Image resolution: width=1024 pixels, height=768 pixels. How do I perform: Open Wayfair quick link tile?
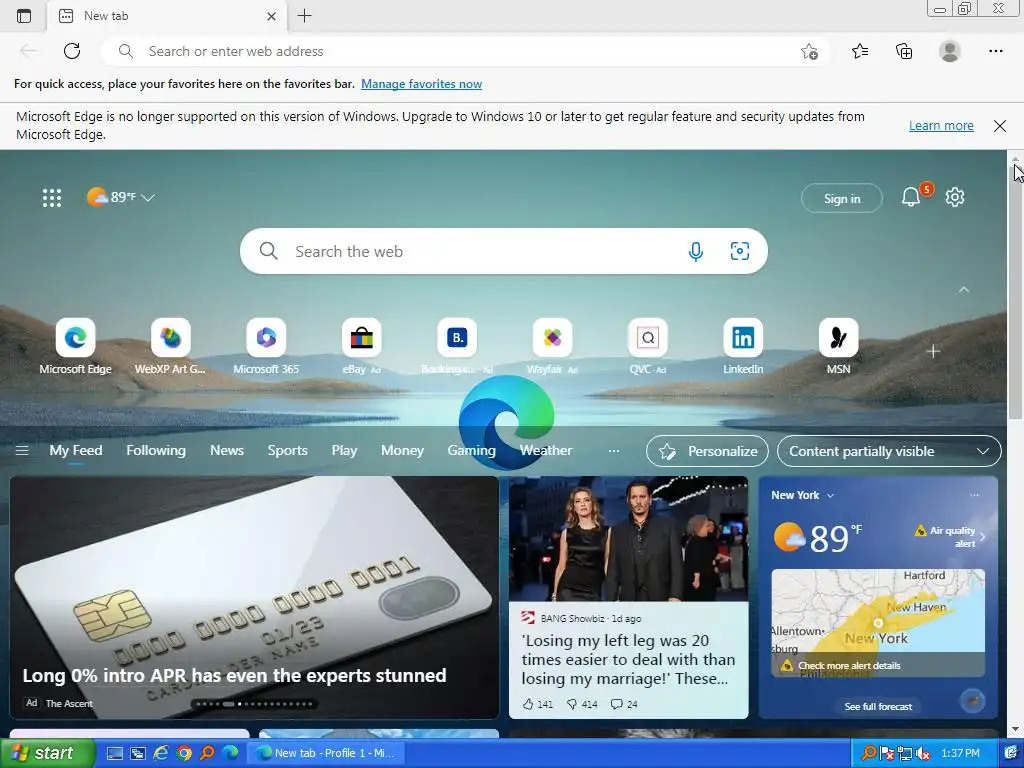[x=552, y=347]
